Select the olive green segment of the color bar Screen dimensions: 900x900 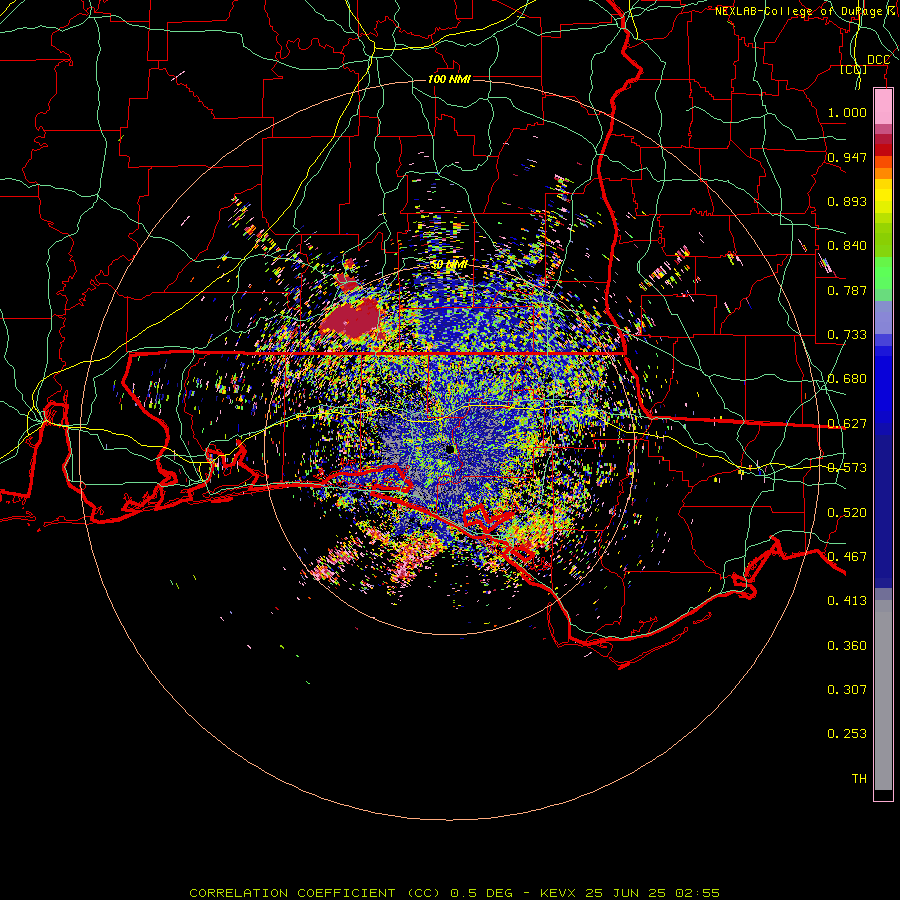[x=883, y=239]
